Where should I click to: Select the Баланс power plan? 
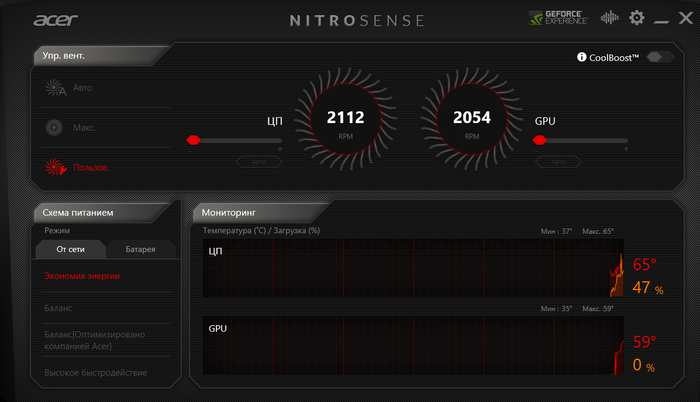(58, 308)
